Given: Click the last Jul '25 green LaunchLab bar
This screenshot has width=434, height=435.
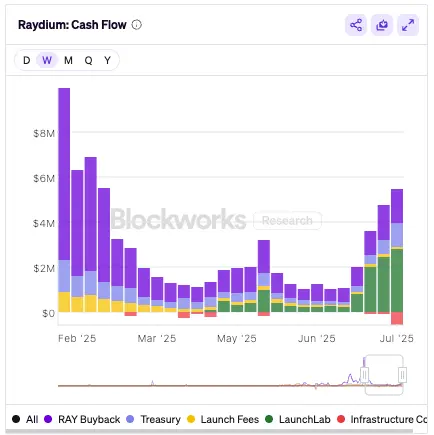Looking at the screenshot, I should [397, 280].
